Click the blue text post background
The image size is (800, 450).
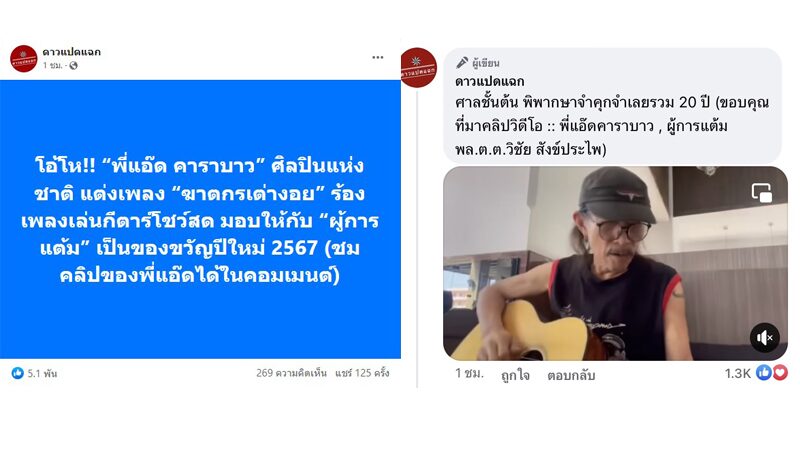tap(200, 219)
